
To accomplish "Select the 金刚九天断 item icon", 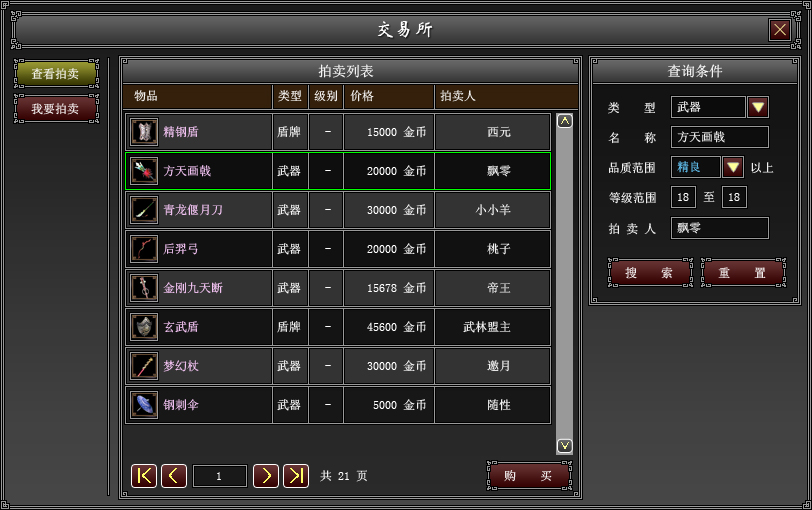I will [x=144, y=288].
